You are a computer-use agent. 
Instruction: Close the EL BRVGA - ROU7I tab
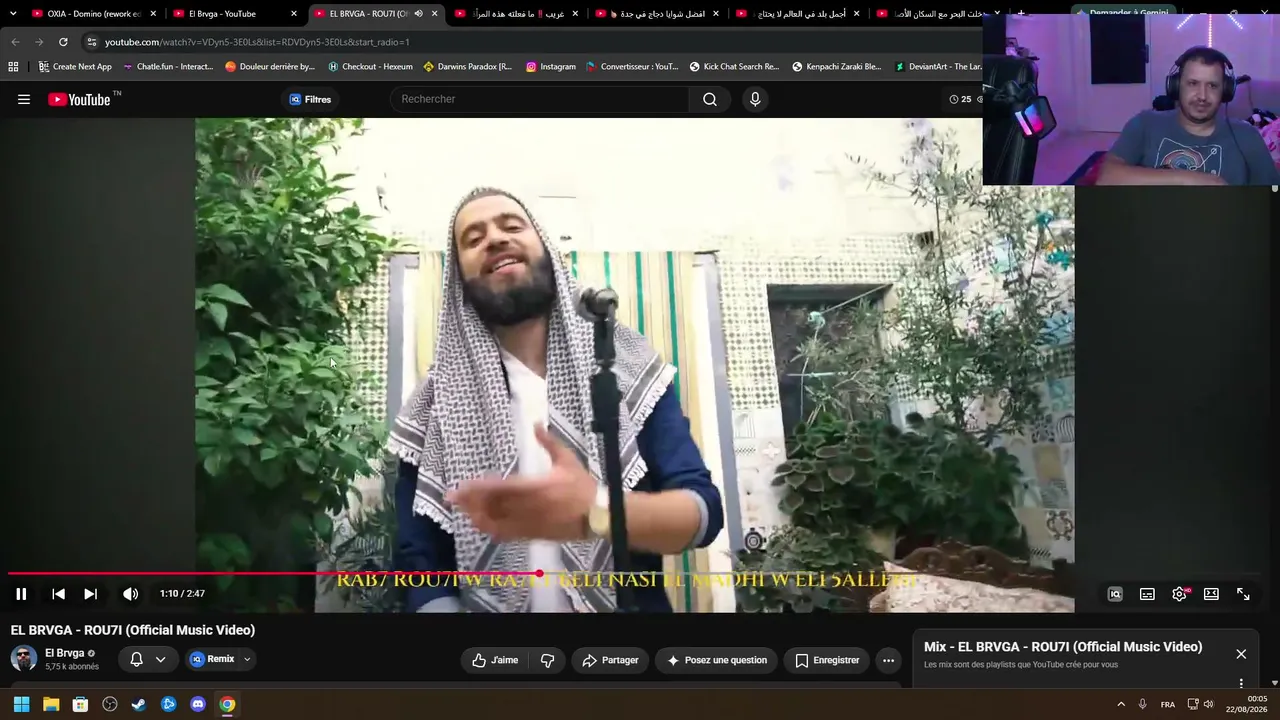pos(434,14)
